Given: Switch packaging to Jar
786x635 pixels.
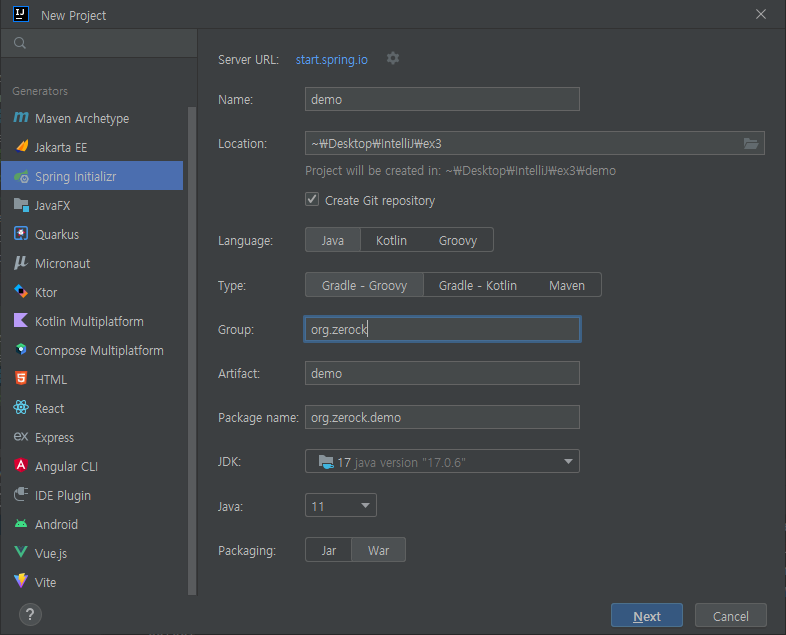Looking at the screenshot, I should [x=329, y=550].
